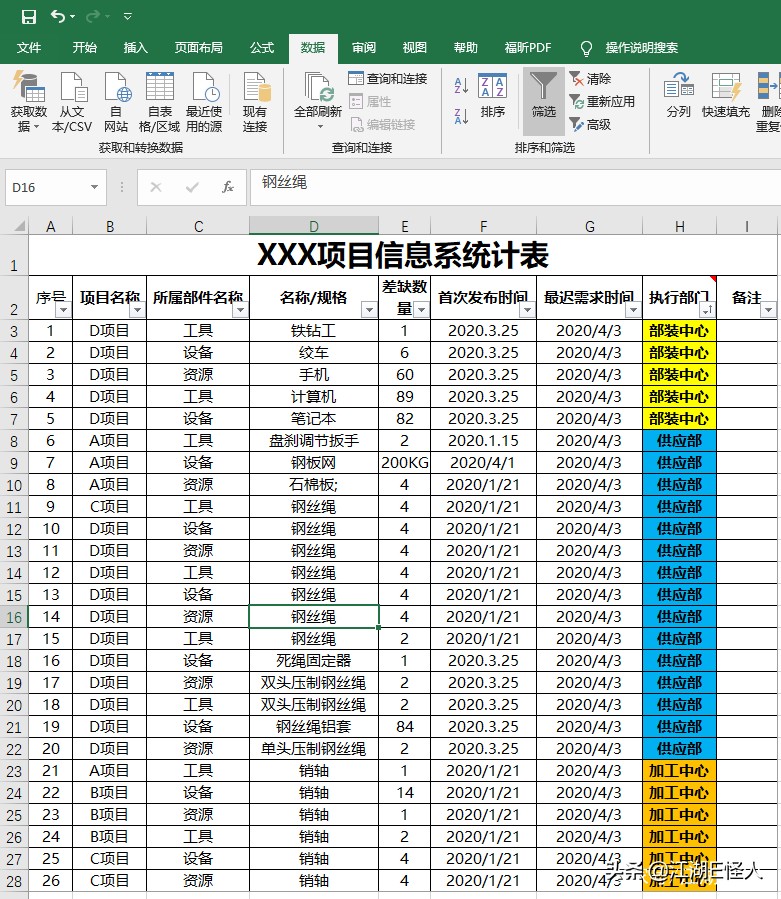The image size is (781, 899).
Task: Click the title XXX项目信息系统计表
Action: pyautogui.click(x=403, y=255)
